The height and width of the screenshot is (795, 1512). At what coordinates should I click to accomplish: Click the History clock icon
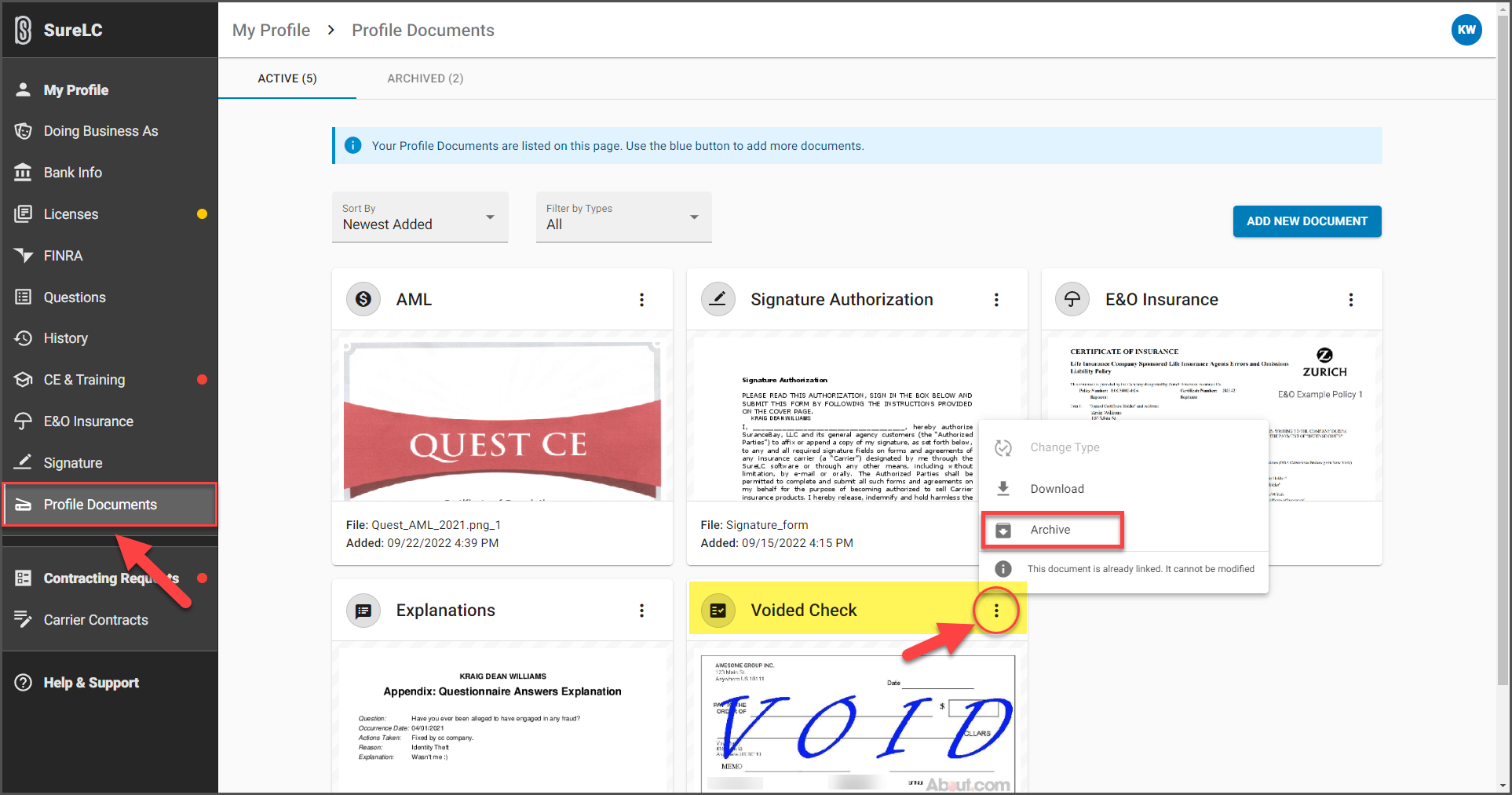click(24, 338)
